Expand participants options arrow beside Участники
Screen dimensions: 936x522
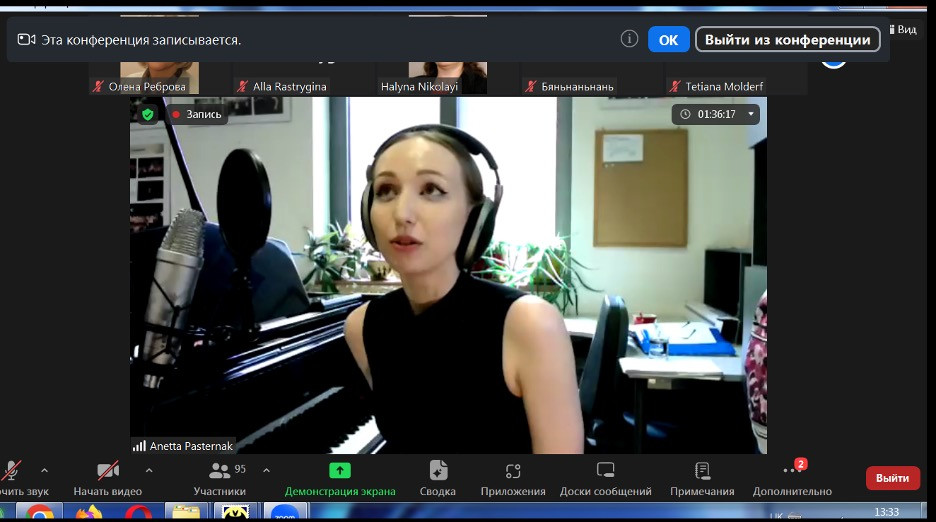pos(266,470)
